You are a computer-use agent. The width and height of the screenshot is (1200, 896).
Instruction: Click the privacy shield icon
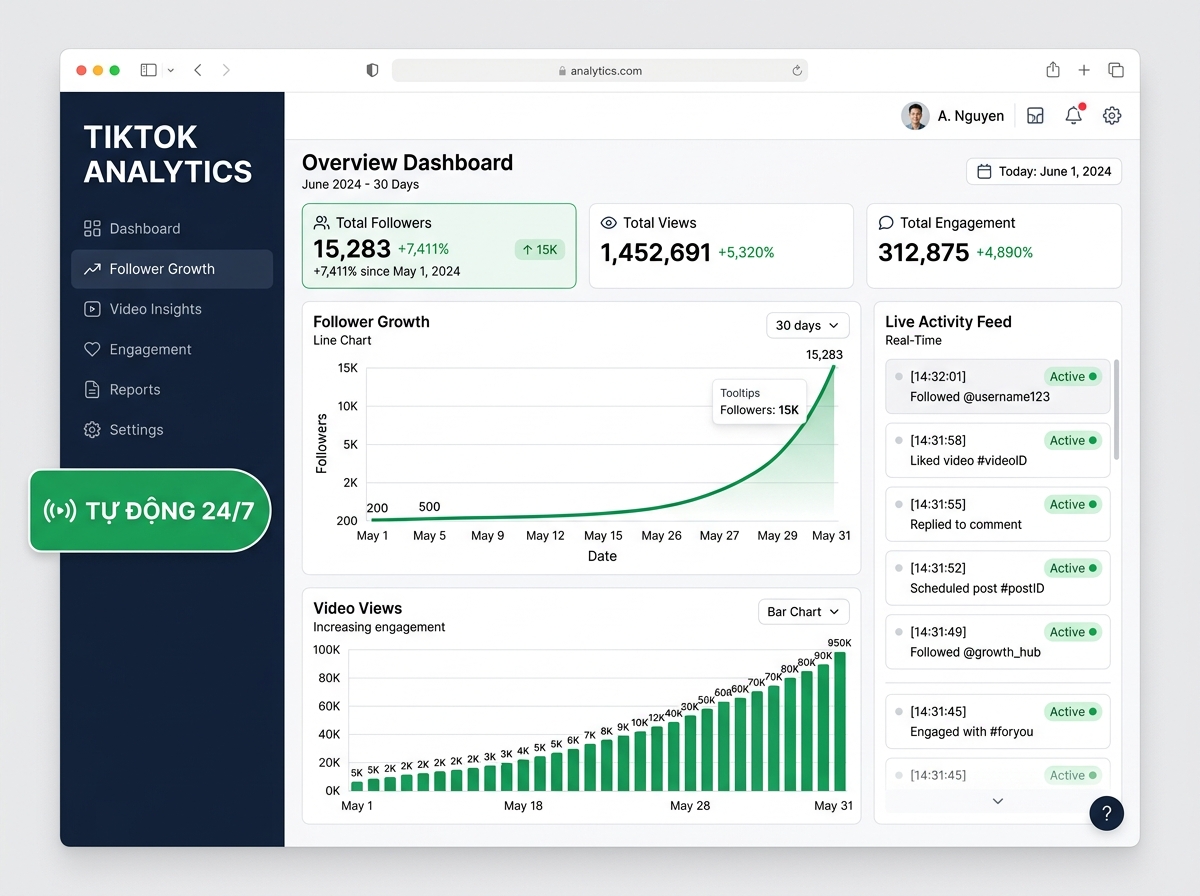click(x=372, y=70)
